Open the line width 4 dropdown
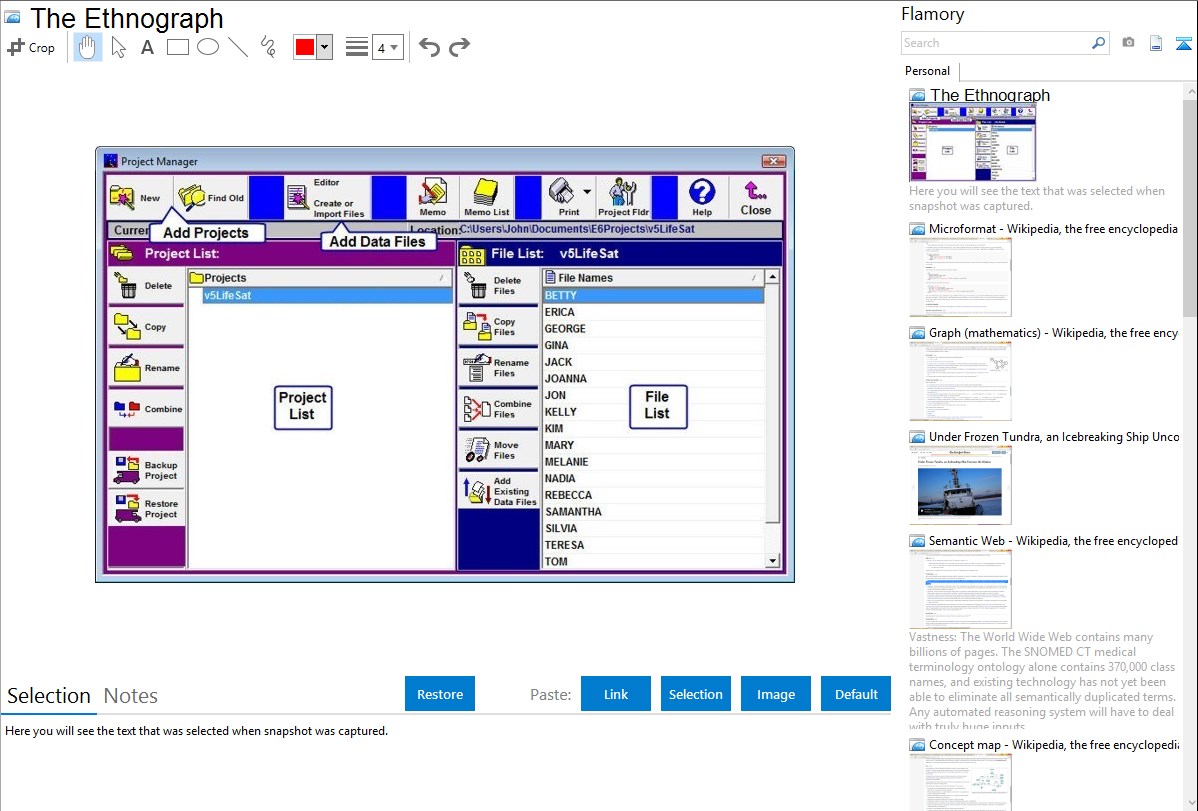Viewport: 1198px width, 811px height. pyautogui.click(x=387, y=47)
